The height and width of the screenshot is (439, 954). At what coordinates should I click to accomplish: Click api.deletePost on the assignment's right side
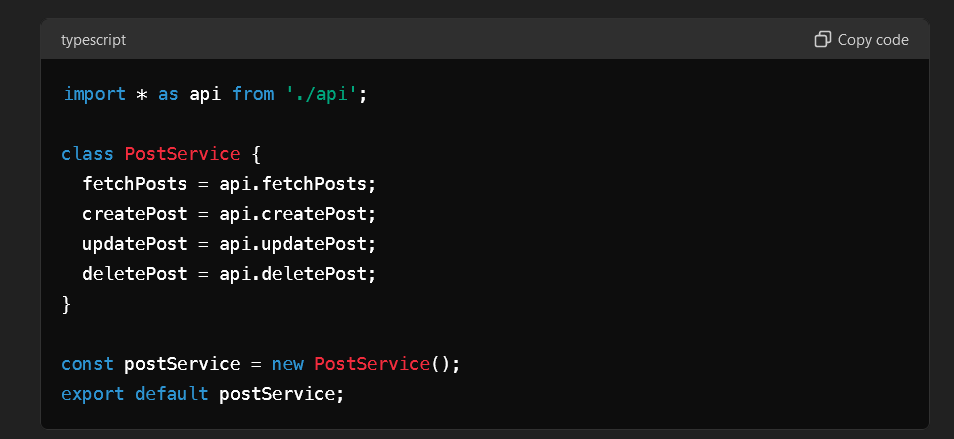point(293,274)
